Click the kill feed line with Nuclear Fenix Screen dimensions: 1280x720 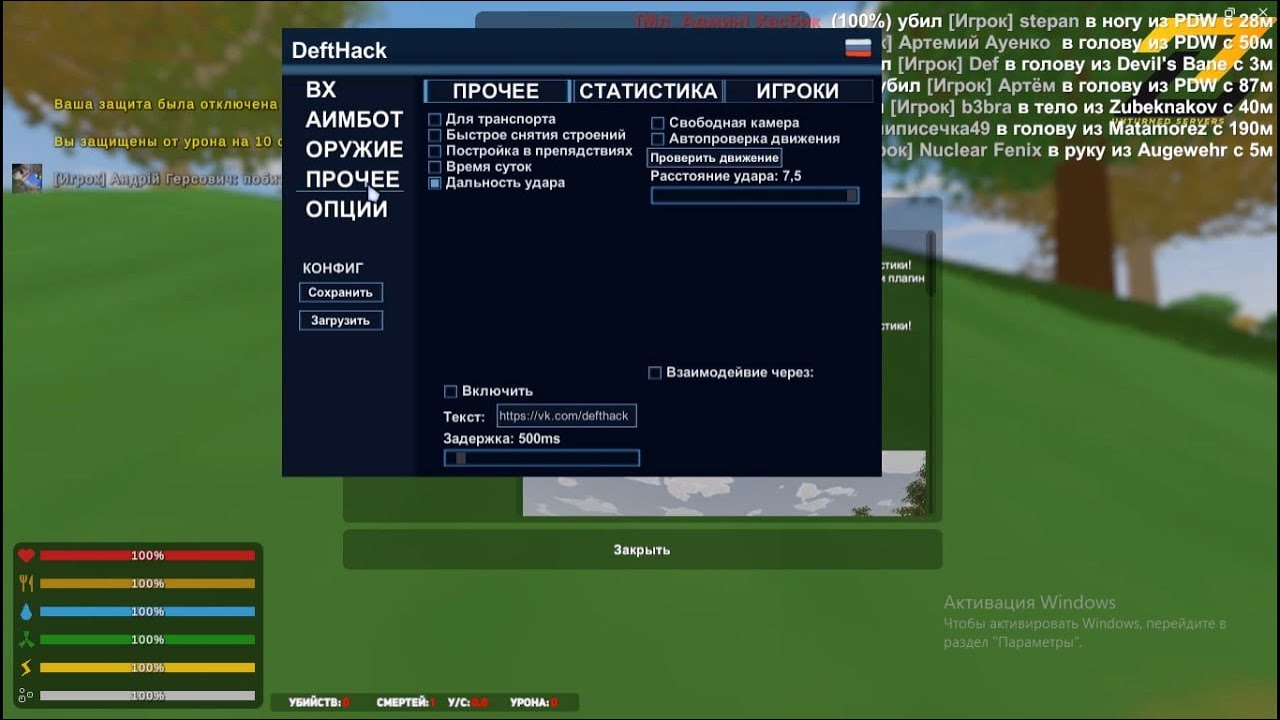click(1078, 151)
